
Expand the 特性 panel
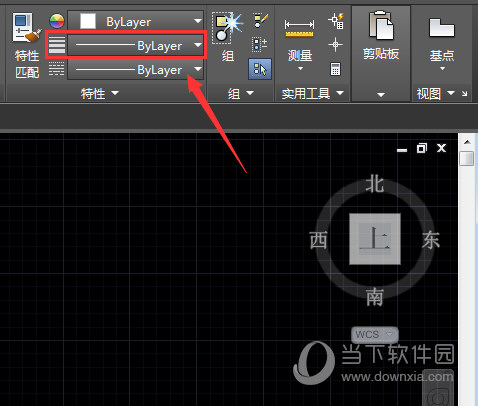click(99, 93)
